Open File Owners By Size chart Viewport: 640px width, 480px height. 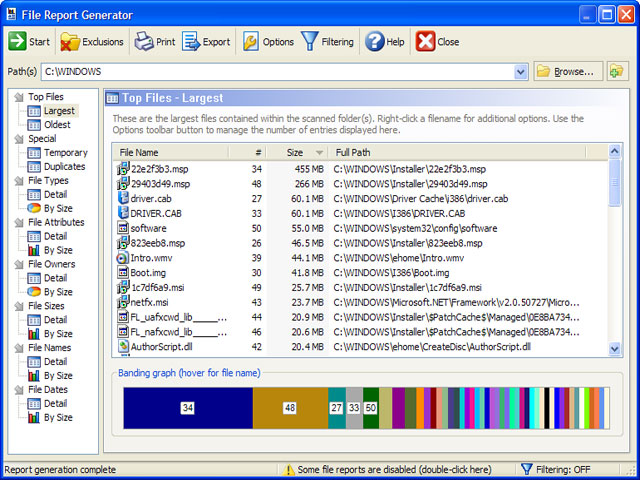[x=58, y=292]
